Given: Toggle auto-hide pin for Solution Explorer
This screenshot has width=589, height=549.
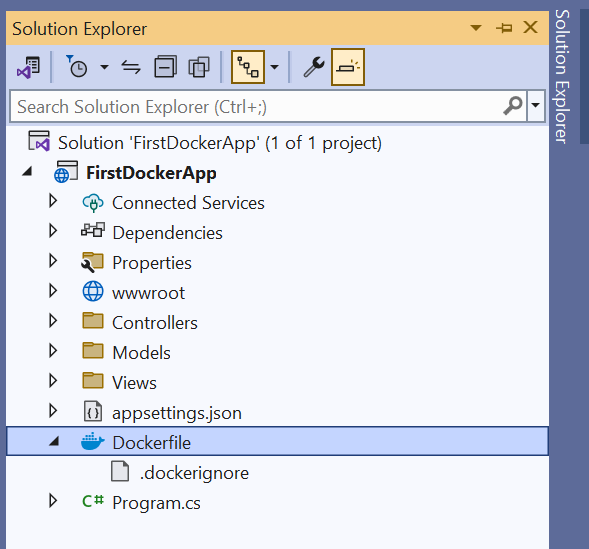Looking at the screenshot, I should coord(504,28).
